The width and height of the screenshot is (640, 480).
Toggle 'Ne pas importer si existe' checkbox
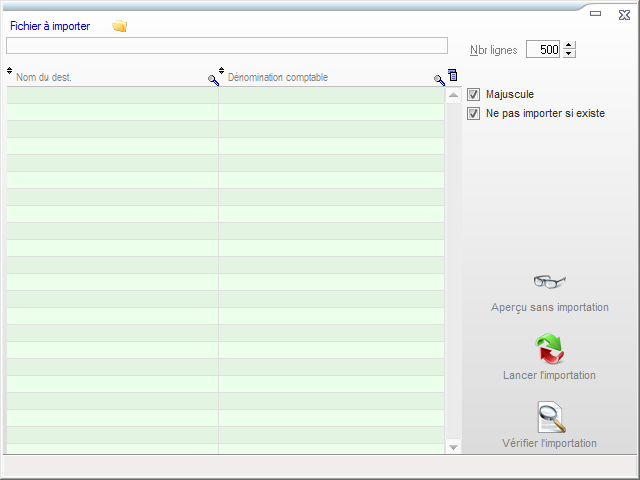pyautogui.click(x=474, y=113)
